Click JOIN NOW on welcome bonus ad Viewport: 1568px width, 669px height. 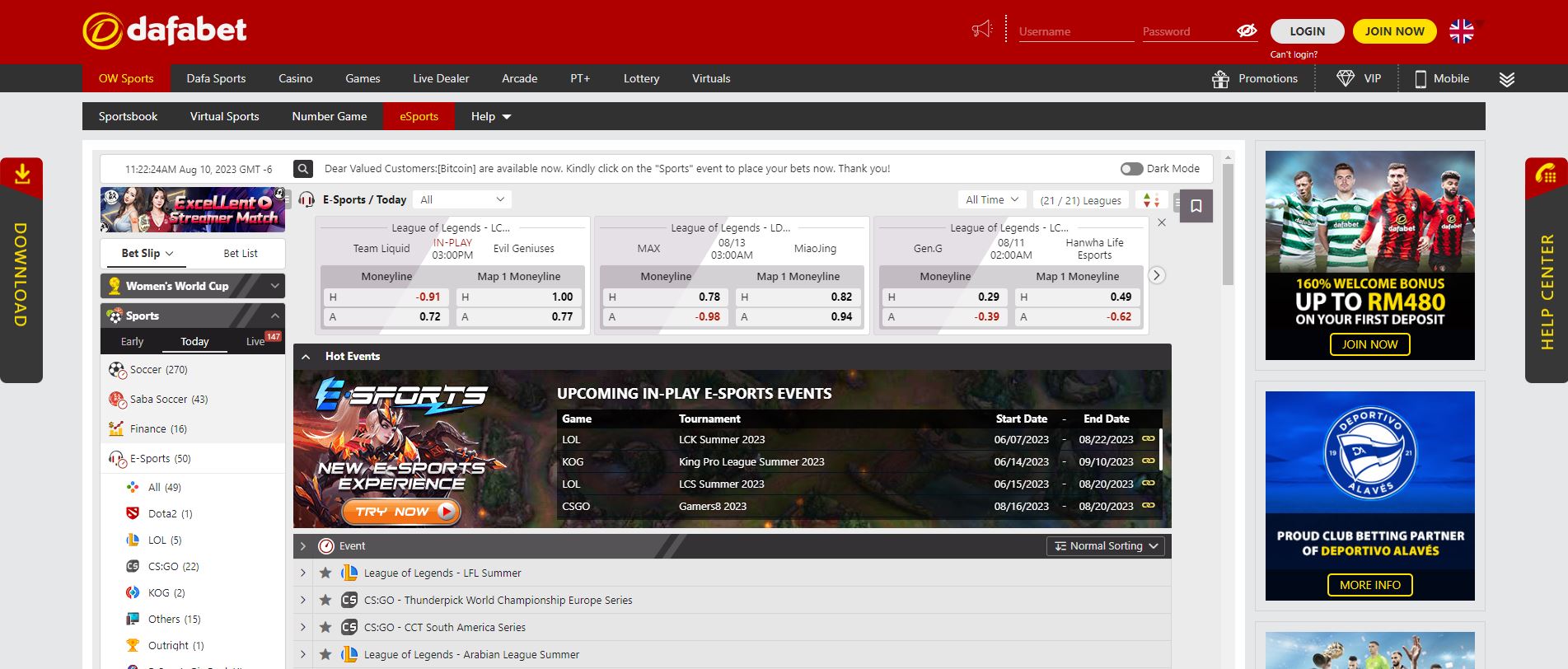1369,344
